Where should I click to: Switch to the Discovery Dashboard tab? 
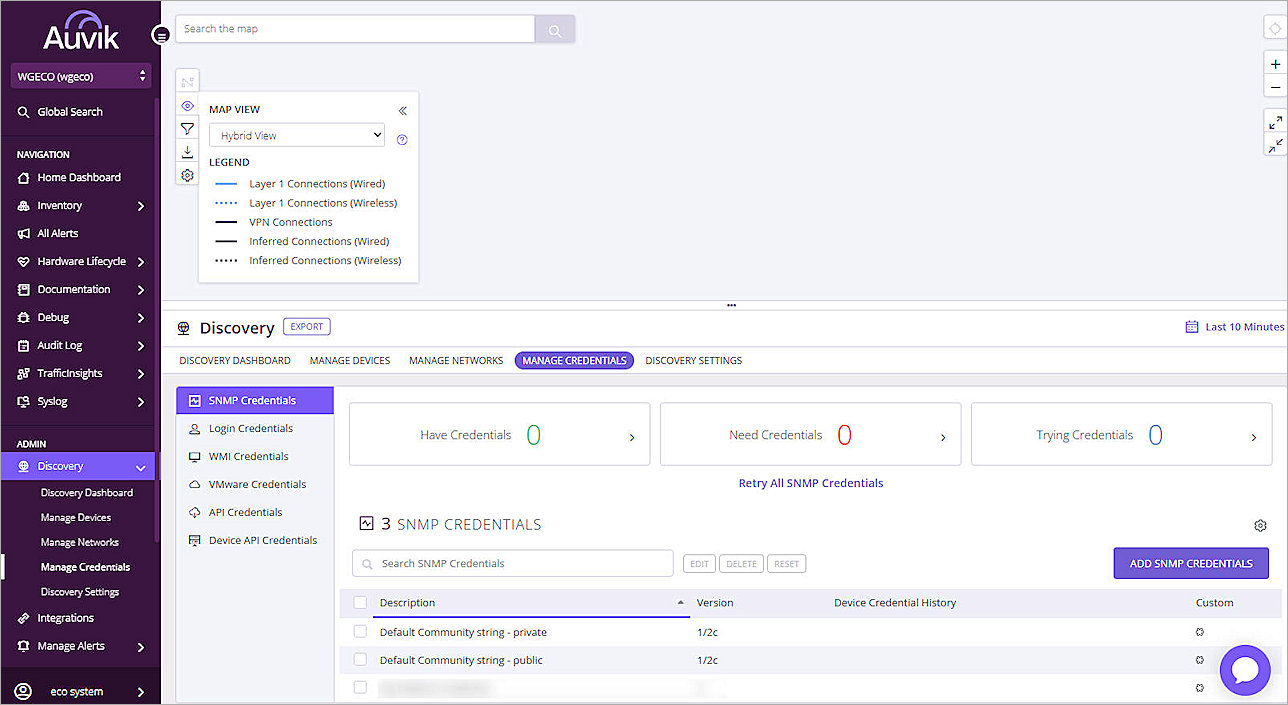click(234, 360)
